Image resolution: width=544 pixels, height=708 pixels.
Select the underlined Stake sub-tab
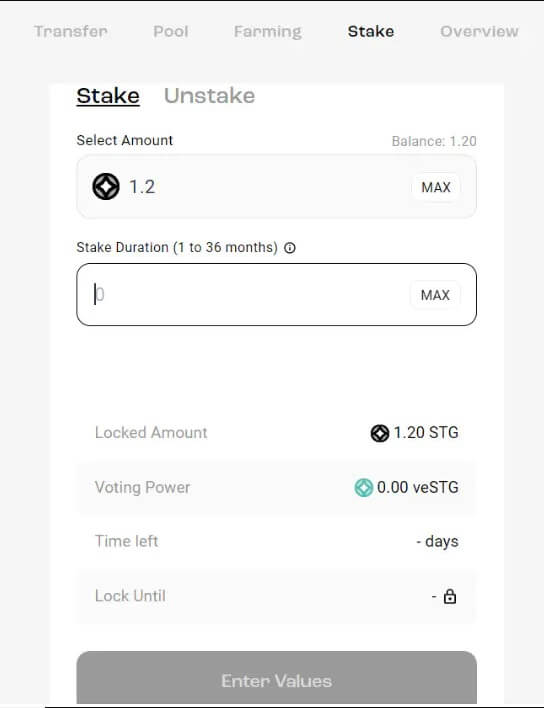coord(108,96)
